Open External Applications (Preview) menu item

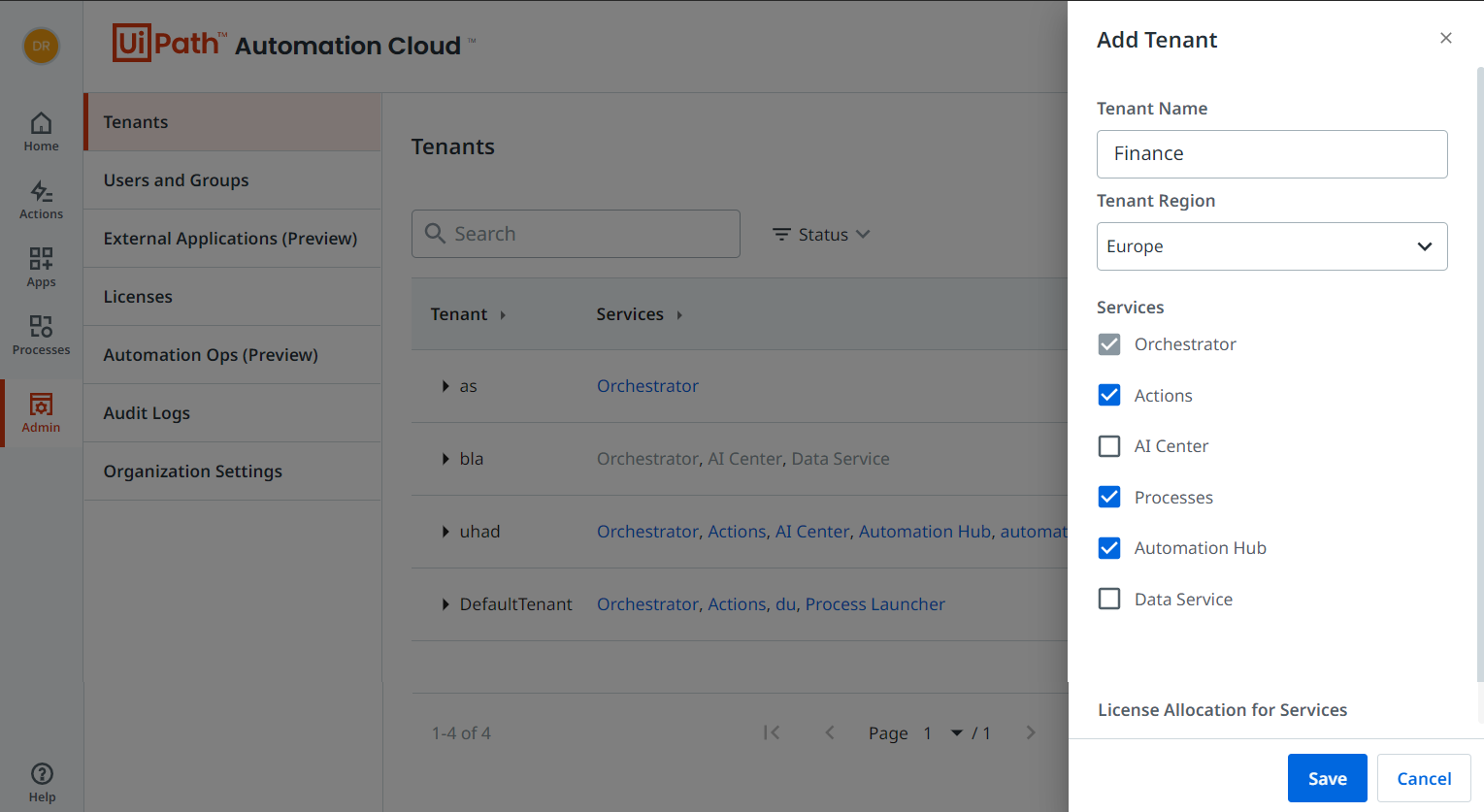[x=233, y=239]
